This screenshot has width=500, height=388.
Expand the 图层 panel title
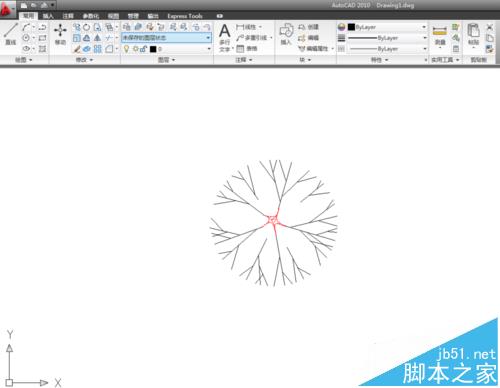(166, 60)
